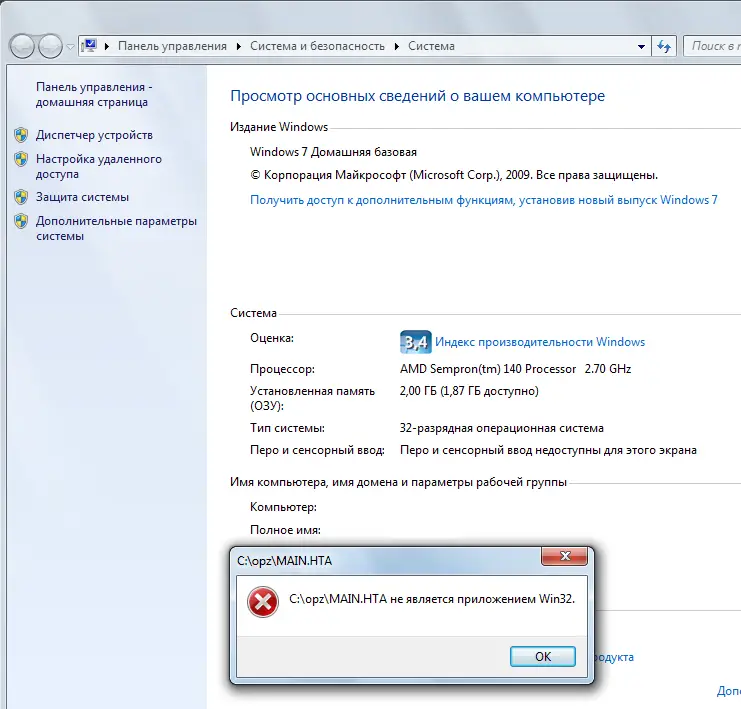Viewport: 741px width, 709px height.
Task: Expand the arrow after Система и безопасность breadcrumb
Action: tap(397, 46)
